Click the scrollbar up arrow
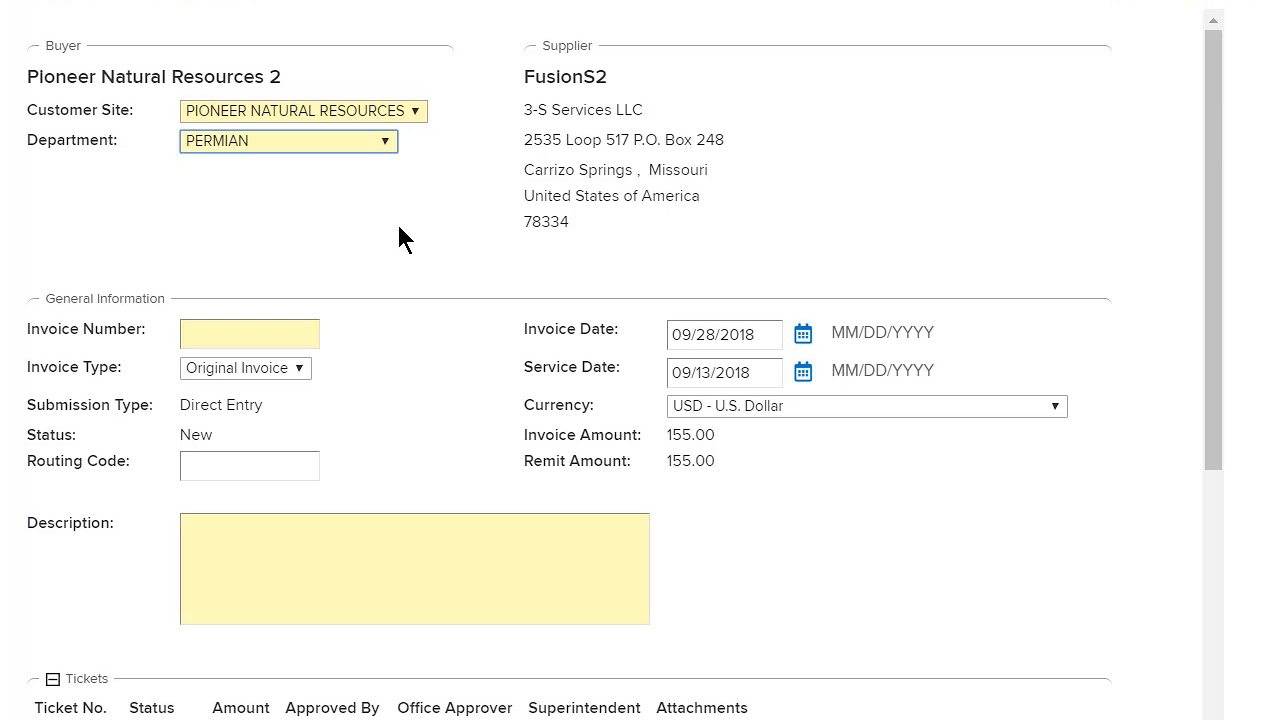 [1213, 20]
